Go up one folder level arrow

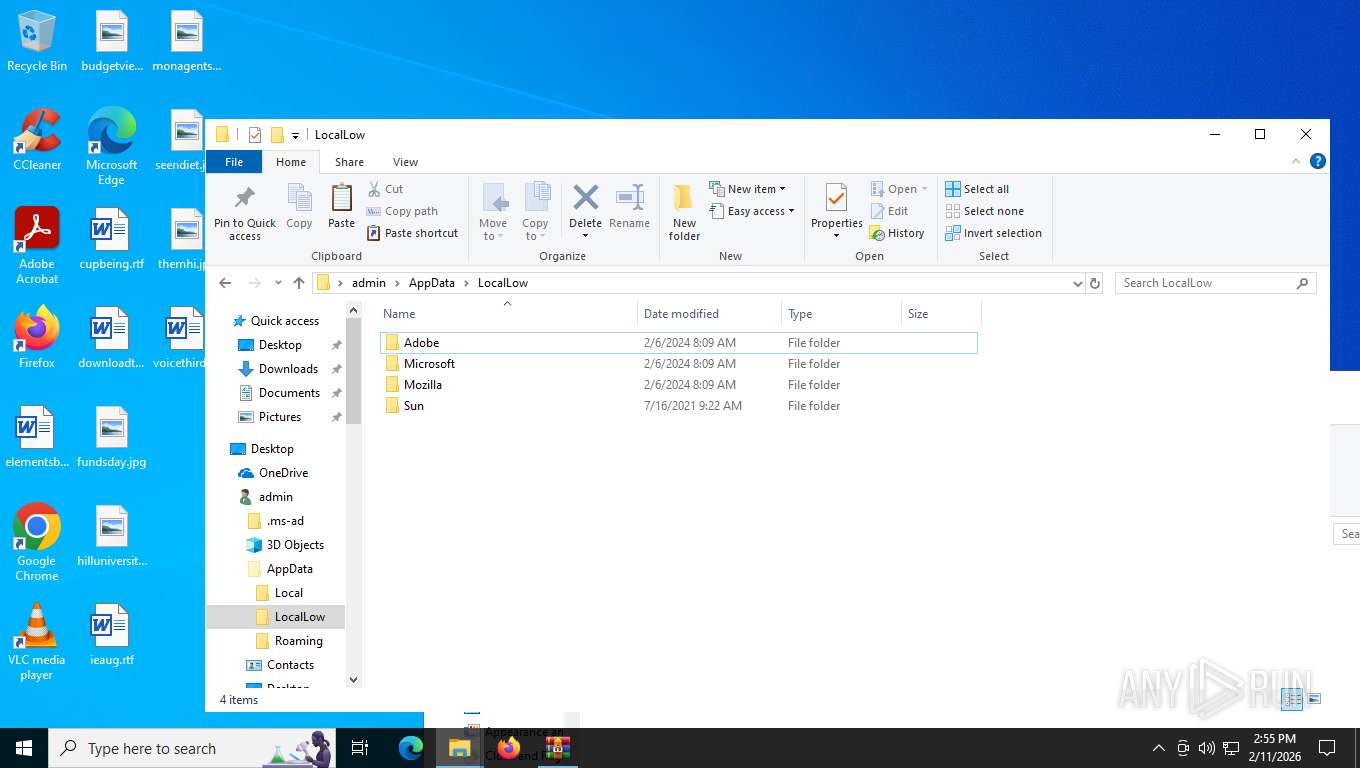click(299, 283)
